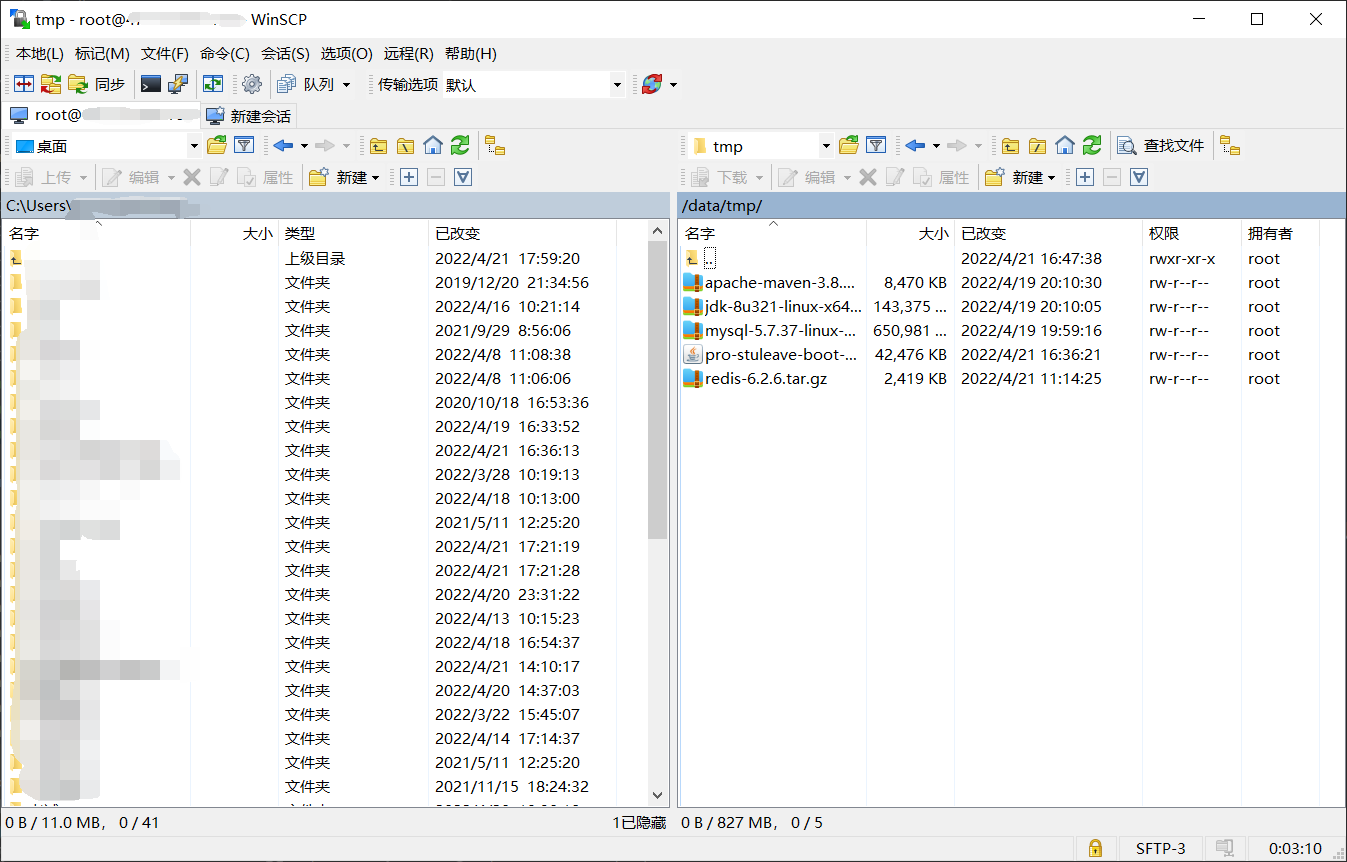Click the remote panel open directory icon

point(848,146)
